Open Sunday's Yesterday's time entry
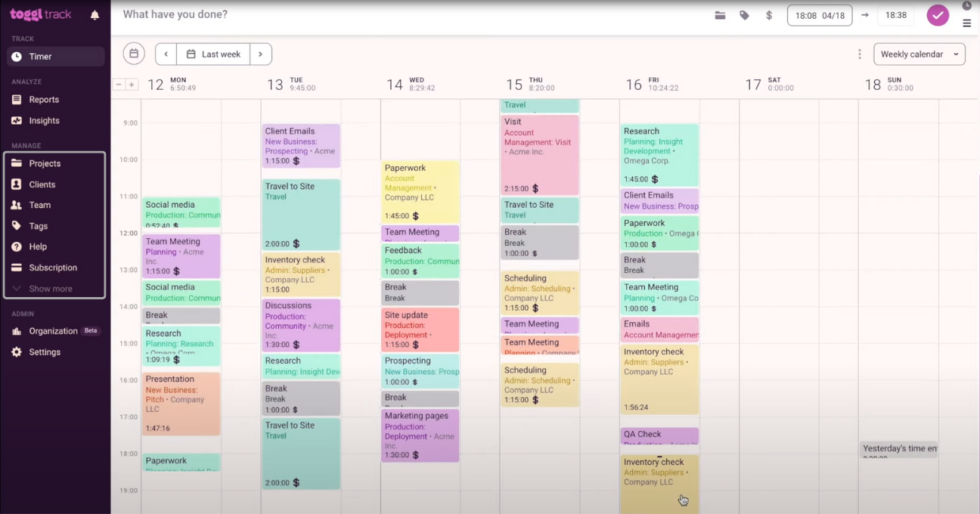 tap(899, 450)
